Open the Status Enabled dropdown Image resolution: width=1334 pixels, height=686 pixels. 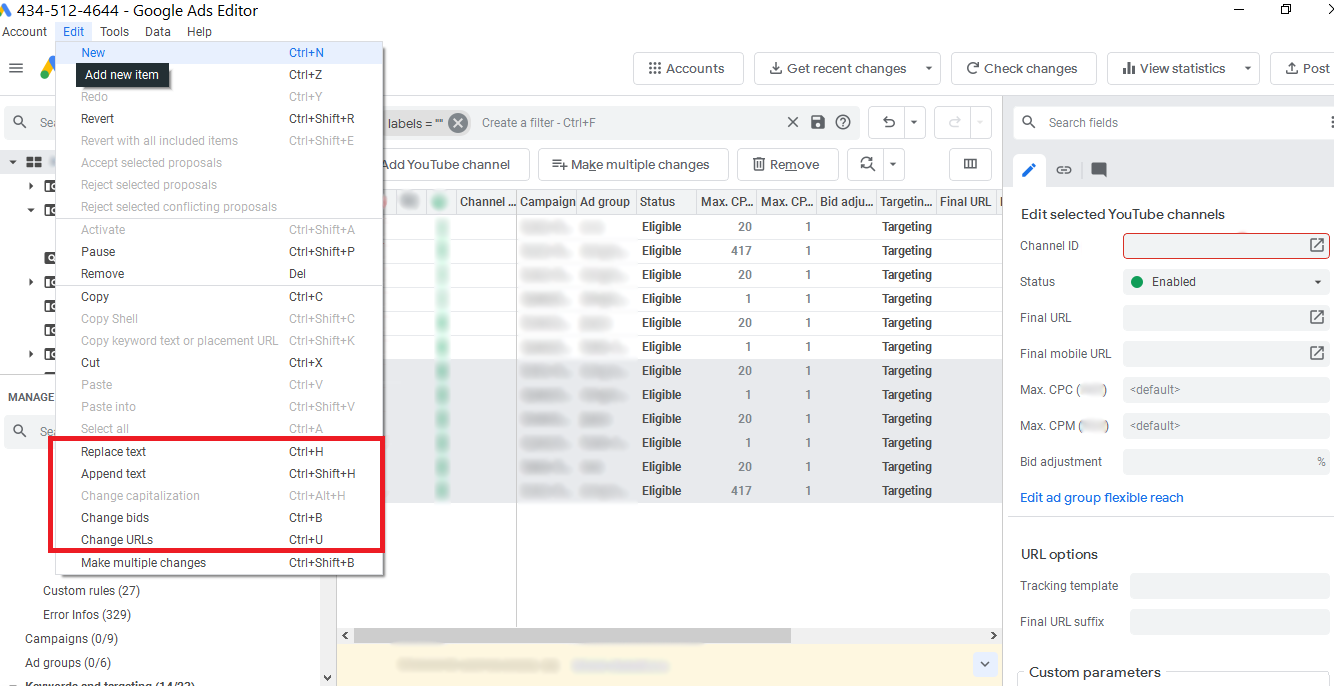(1226, 282)
